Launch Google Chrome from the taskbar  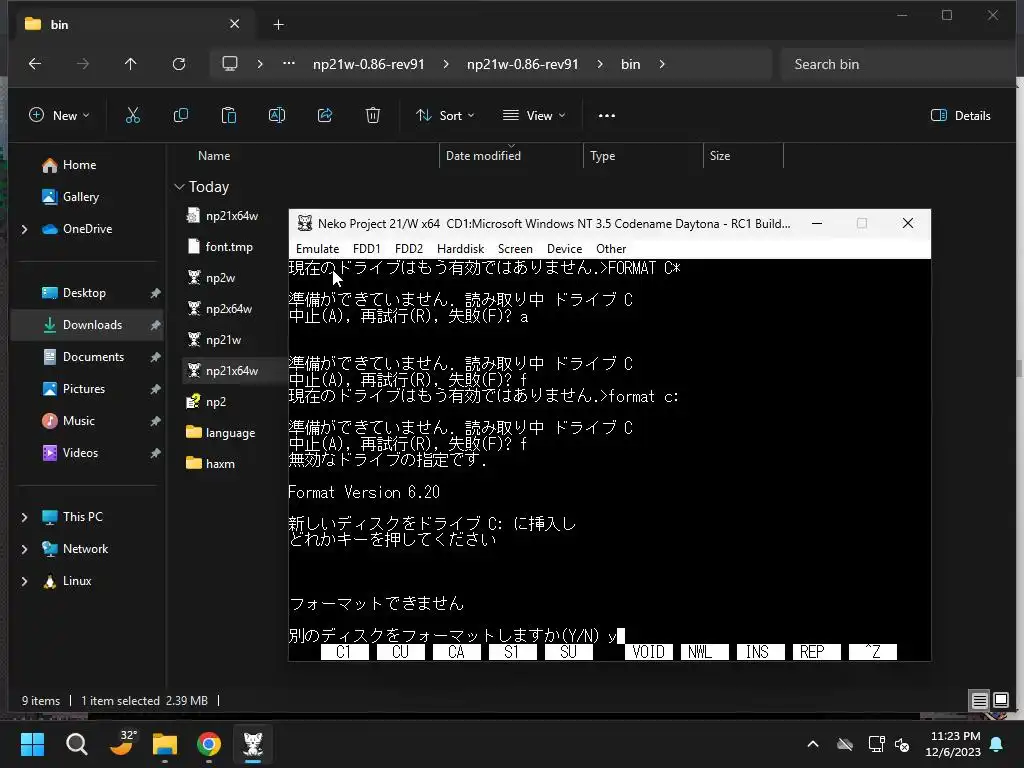pyautogui.click(x=209, y=744)
